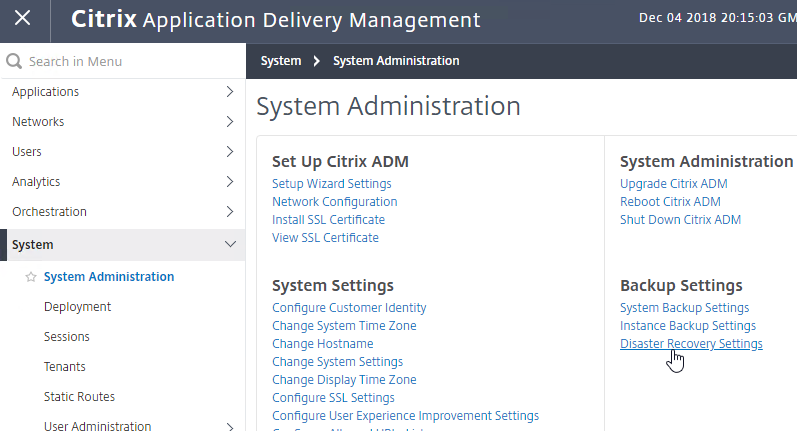Focus the Search in Menu field
Image resolution: width=797 pixels, height=431 pixels.
pos(123,61)
